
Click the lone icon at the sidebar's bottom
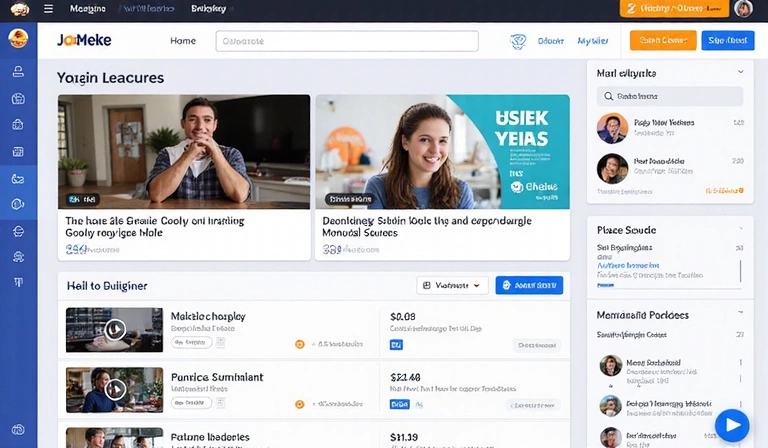click(18, 430)
